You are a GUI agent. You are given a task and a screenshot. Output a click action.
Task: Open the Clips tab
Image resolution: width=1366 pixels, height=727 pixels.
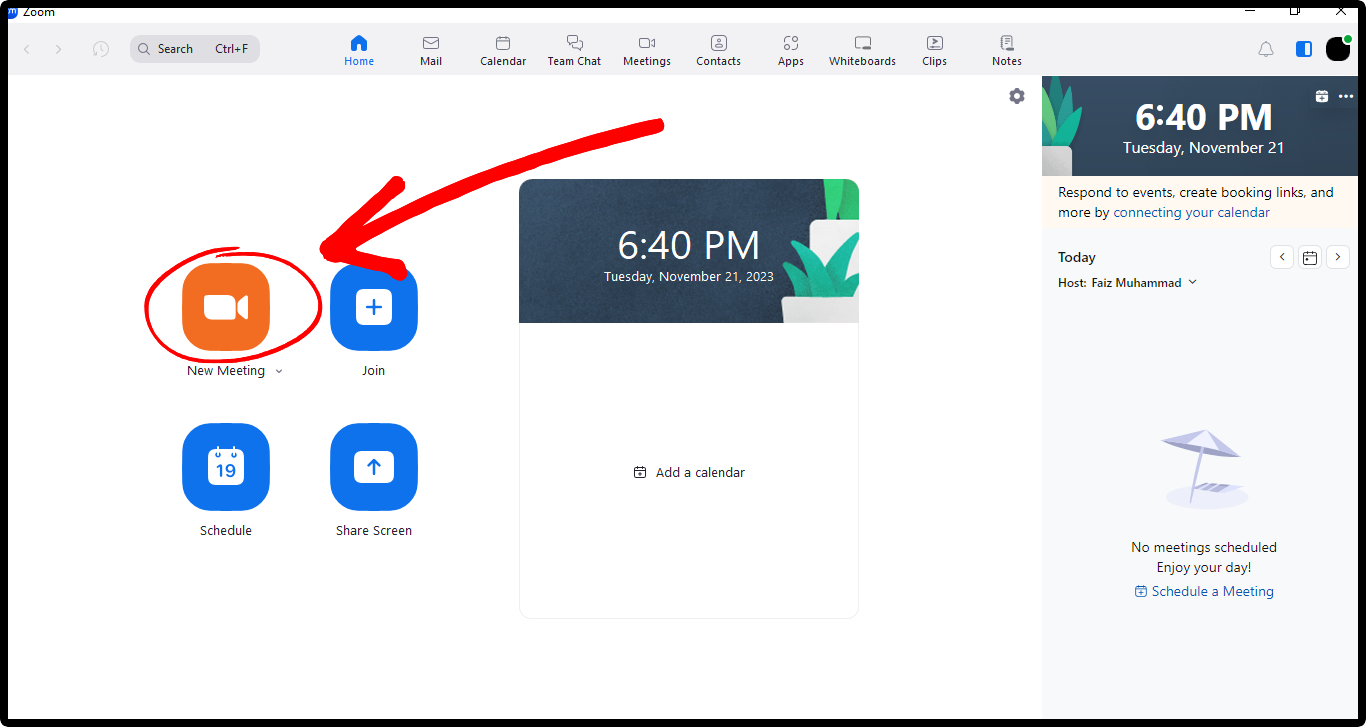point(935,50)
